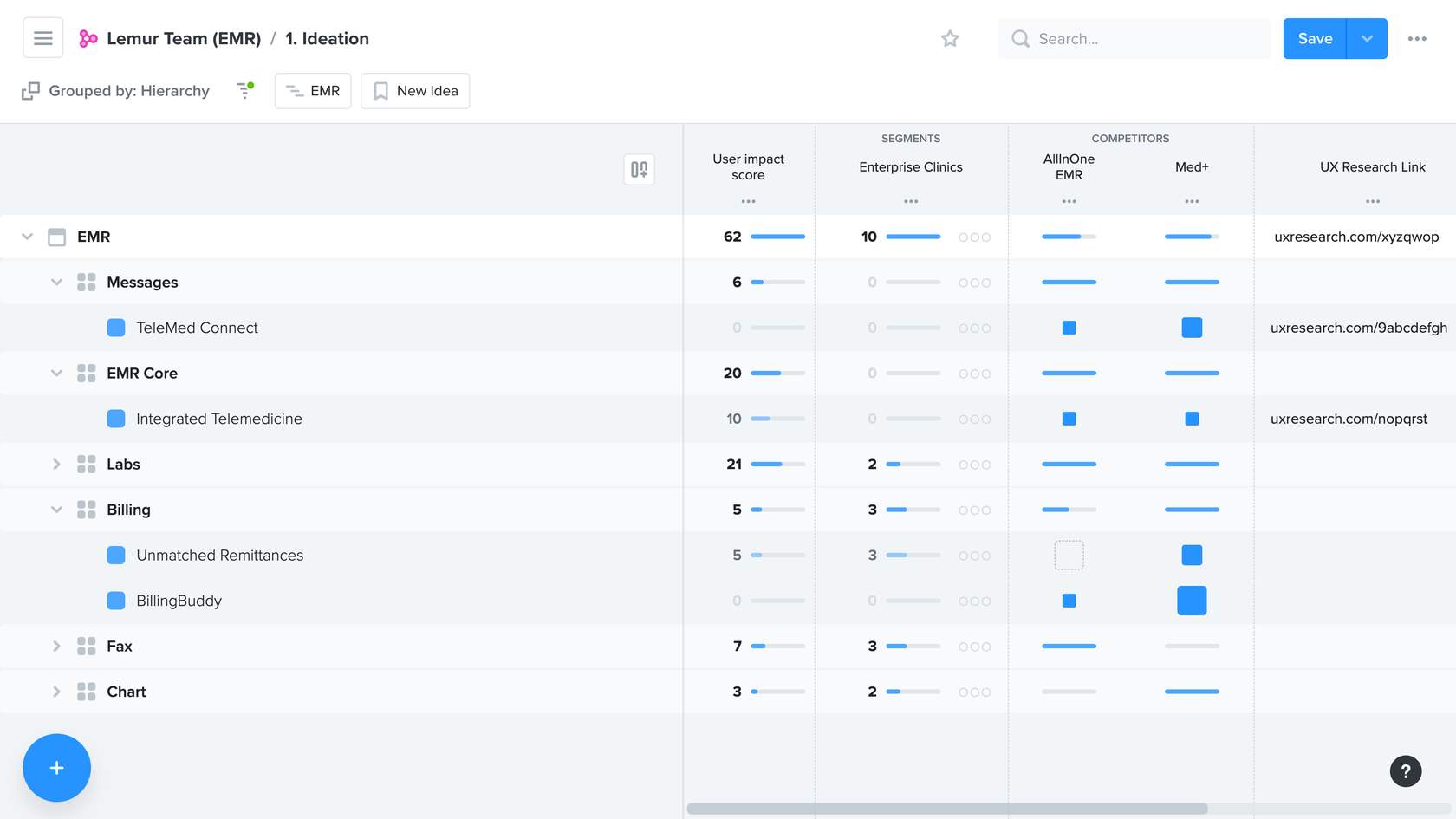1456x819 pixels.
Task: Click the Lemur Team workspace logo icon
Action: tap(88, 39)
